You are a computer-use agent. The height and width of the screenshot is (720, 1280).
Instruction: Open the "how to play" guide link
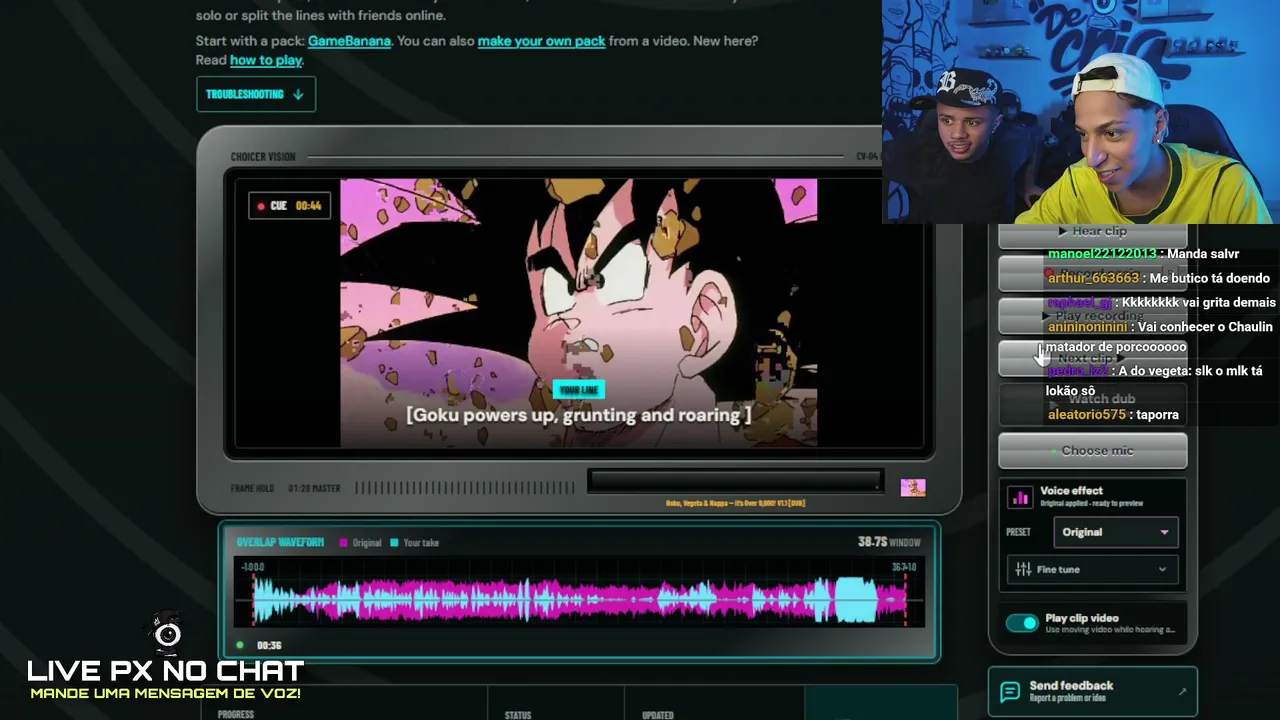[x=266, y=60]
